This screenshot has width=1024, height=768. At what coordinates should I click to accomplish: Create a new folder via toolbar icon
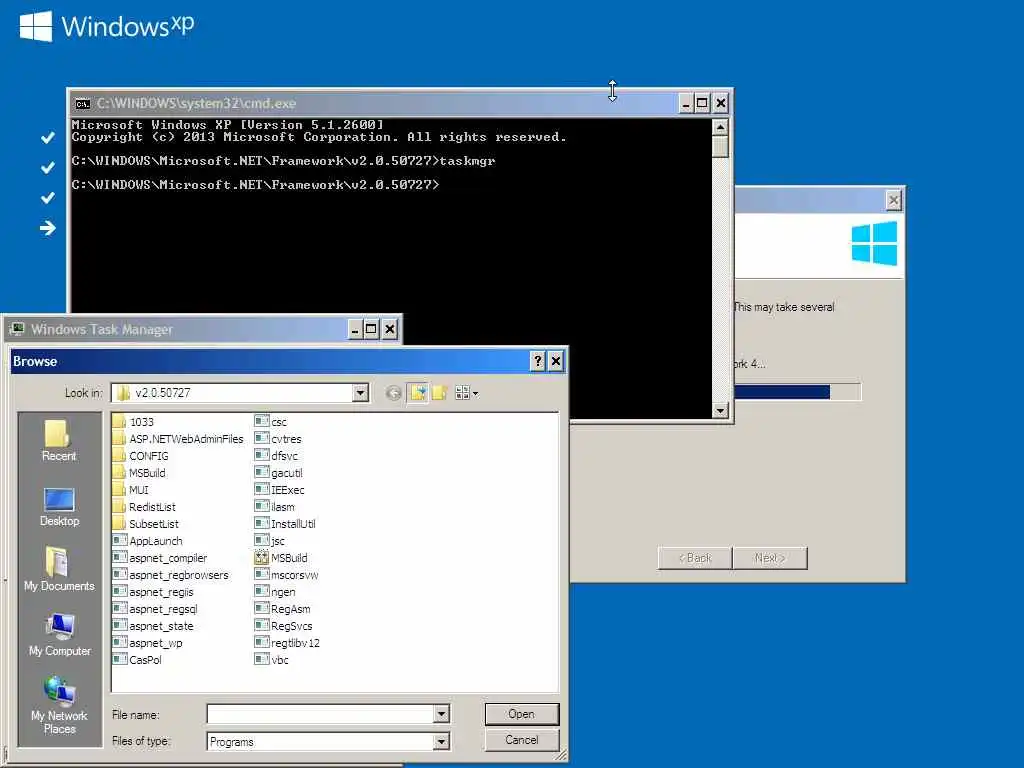pos(440,392)
